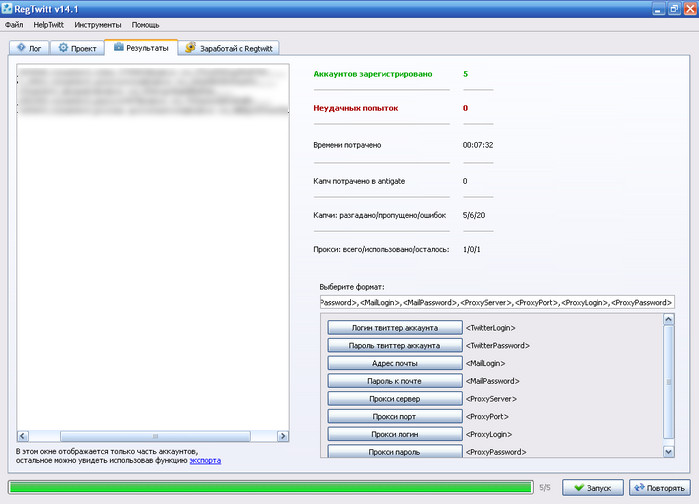Click the results list scroll left arrow
Viewport: 699px width, 504px height.
click(23, 436)
